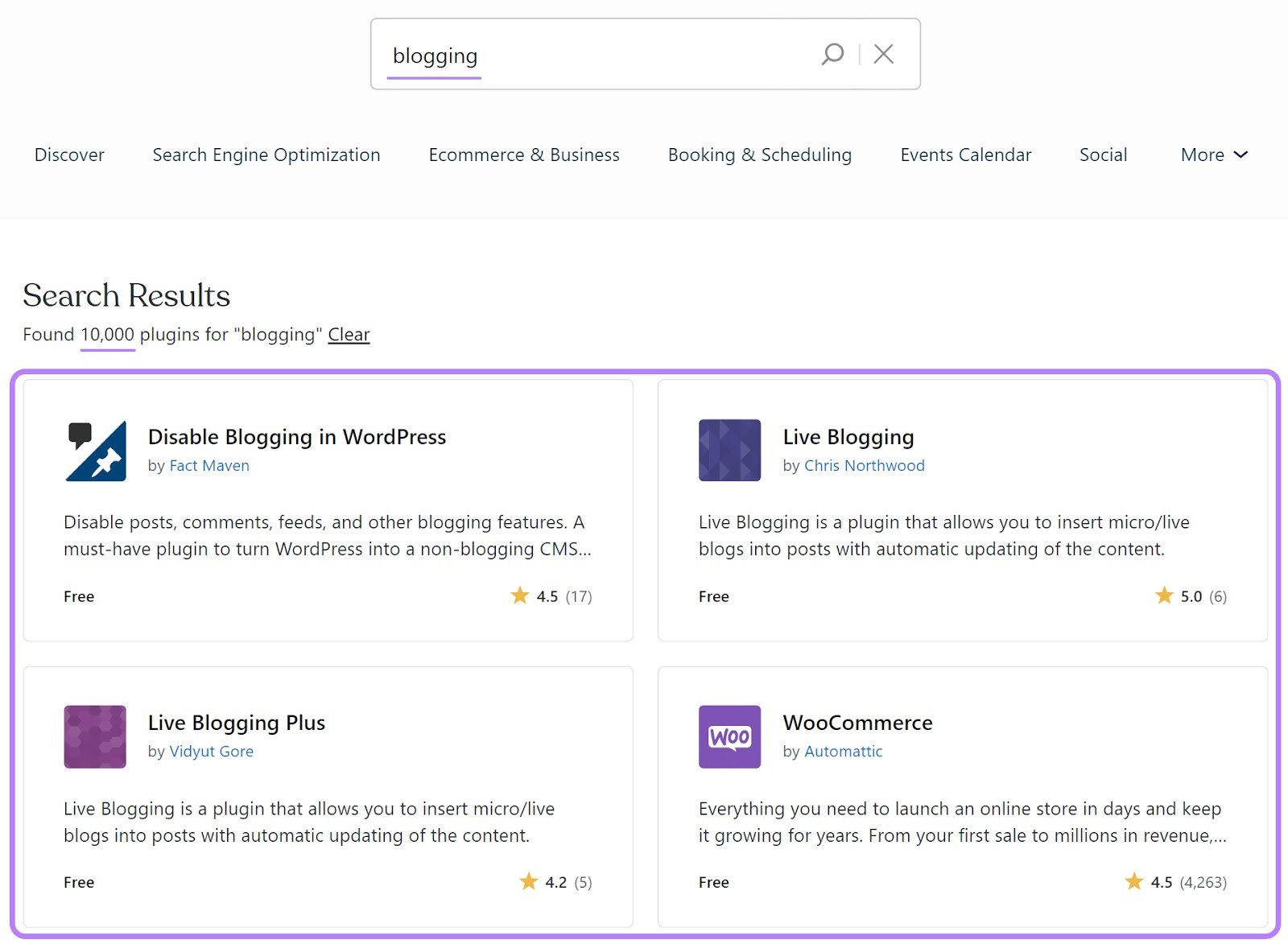This screenshot has height=948, width=1288.
Task: Click the 4.2 (5) rating text
Action: coord(568,882)
